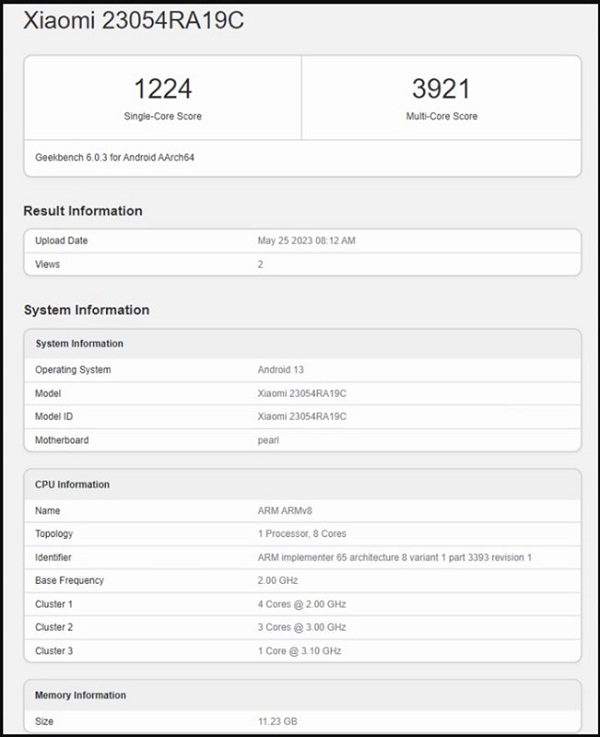Click the Base Frequency label
The height and width of the screenshot is (737, 600).
click(70, 580)
